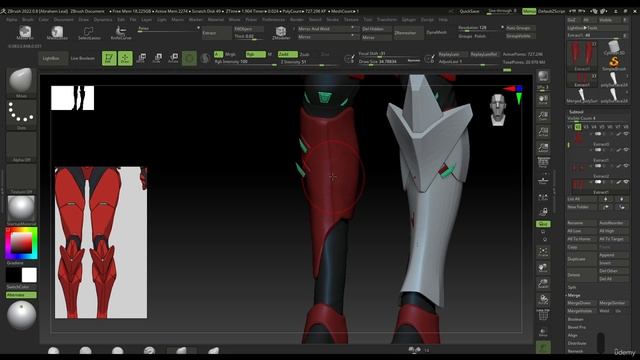This screenshot has width=640, height=360.
Task: Switch to Zsub sculpt mode
Action: pyautogui.click(x=304, y=54)
